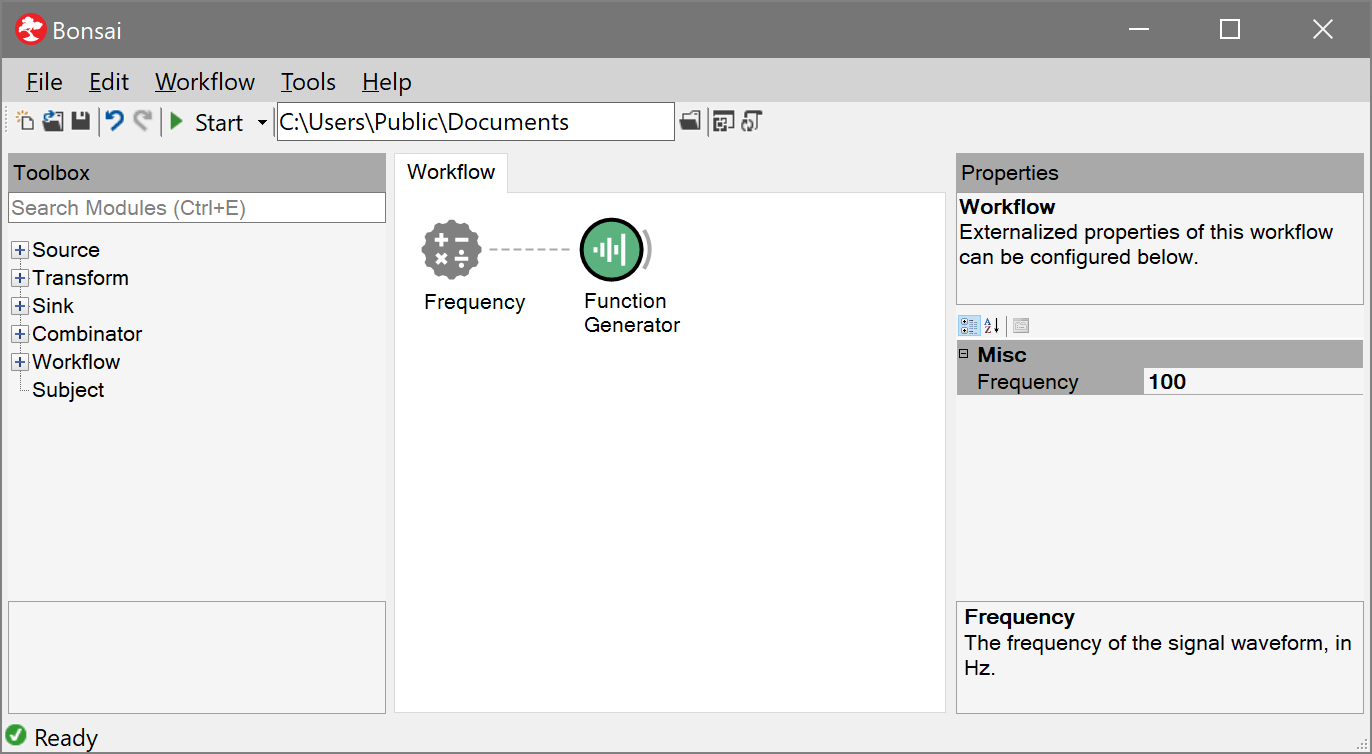Click the working directory path field
Viewport: 1372px width, 754px height.
(475, 122)
